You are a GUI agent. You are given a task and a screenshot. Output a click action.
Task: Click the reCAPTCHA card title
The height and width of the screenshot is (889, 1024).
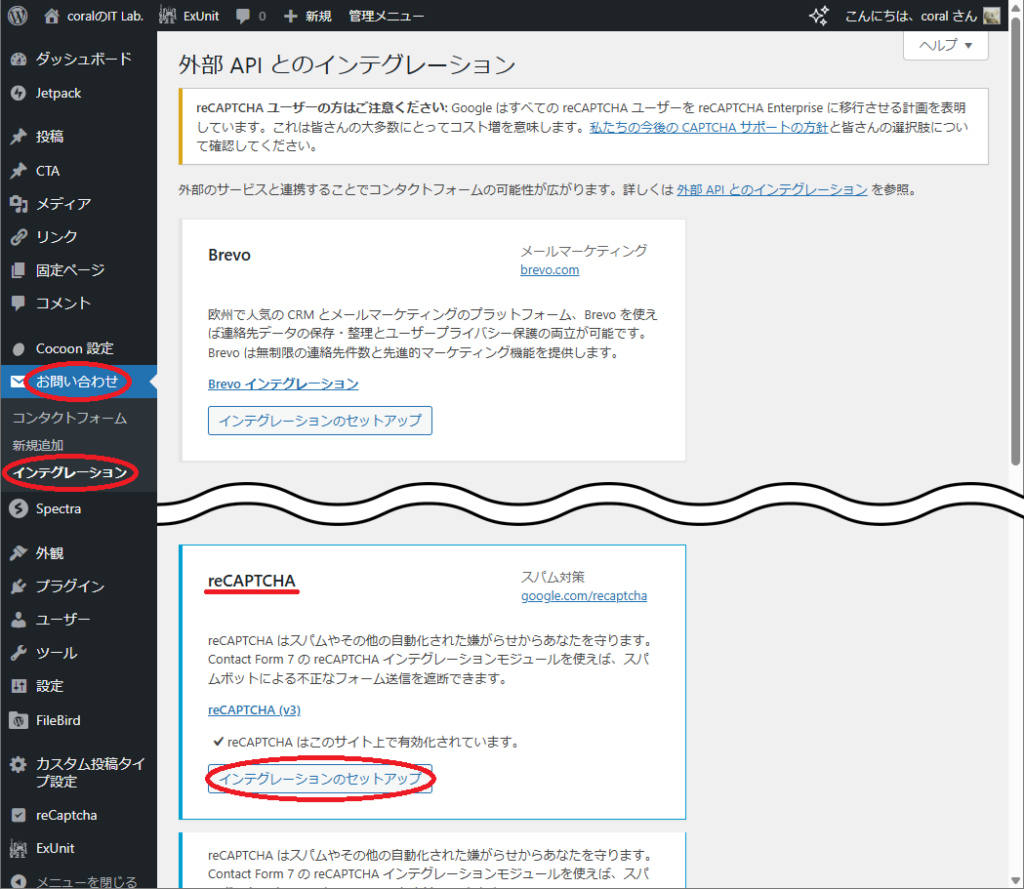pyautogui.click(x=251, y=581)
